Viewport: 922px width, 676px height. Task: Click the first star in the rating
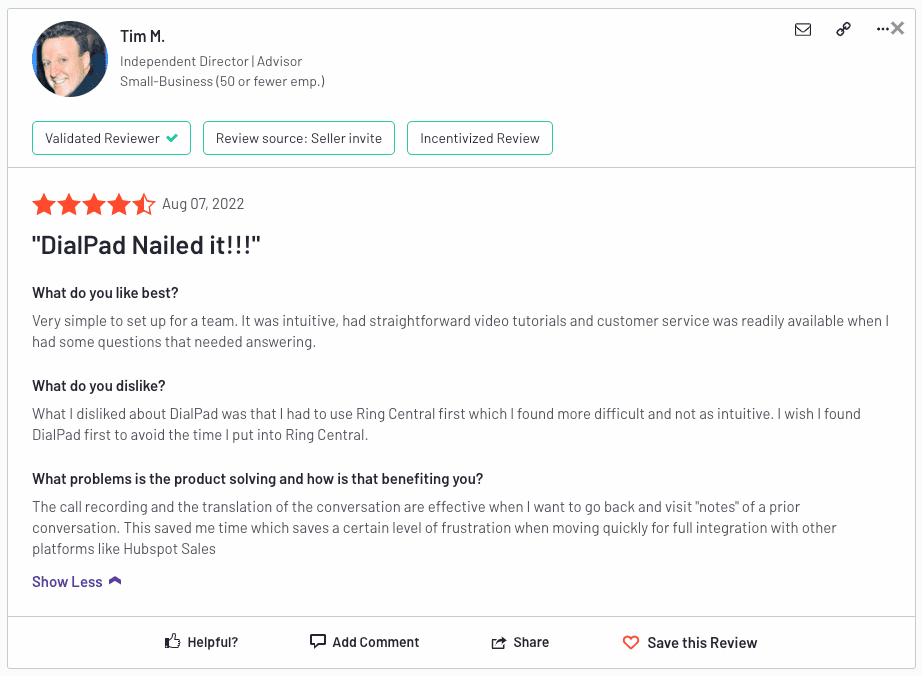point(45,204)
